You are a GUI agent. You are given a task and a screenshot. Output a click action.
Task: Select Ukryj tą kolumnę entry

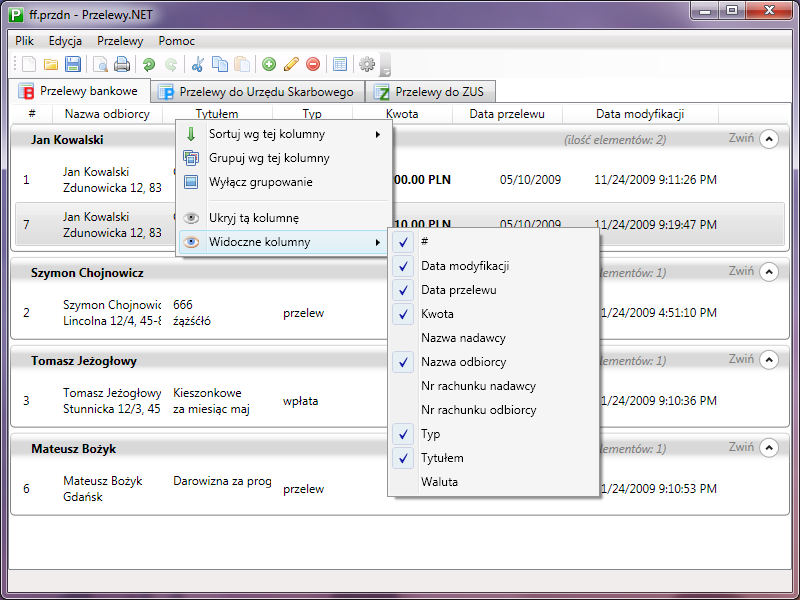(x=284, y=218)
